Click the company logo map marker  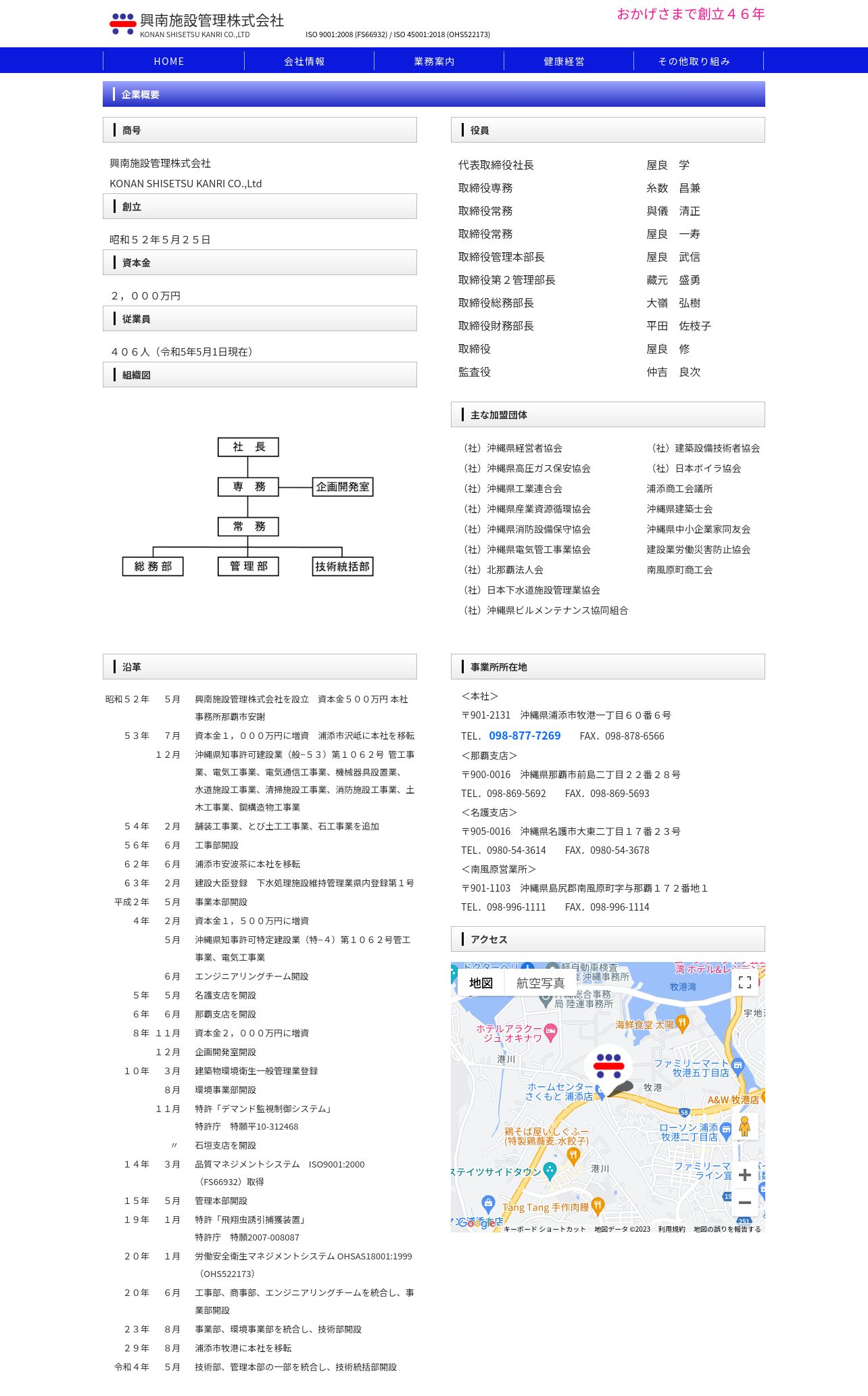609,1068
